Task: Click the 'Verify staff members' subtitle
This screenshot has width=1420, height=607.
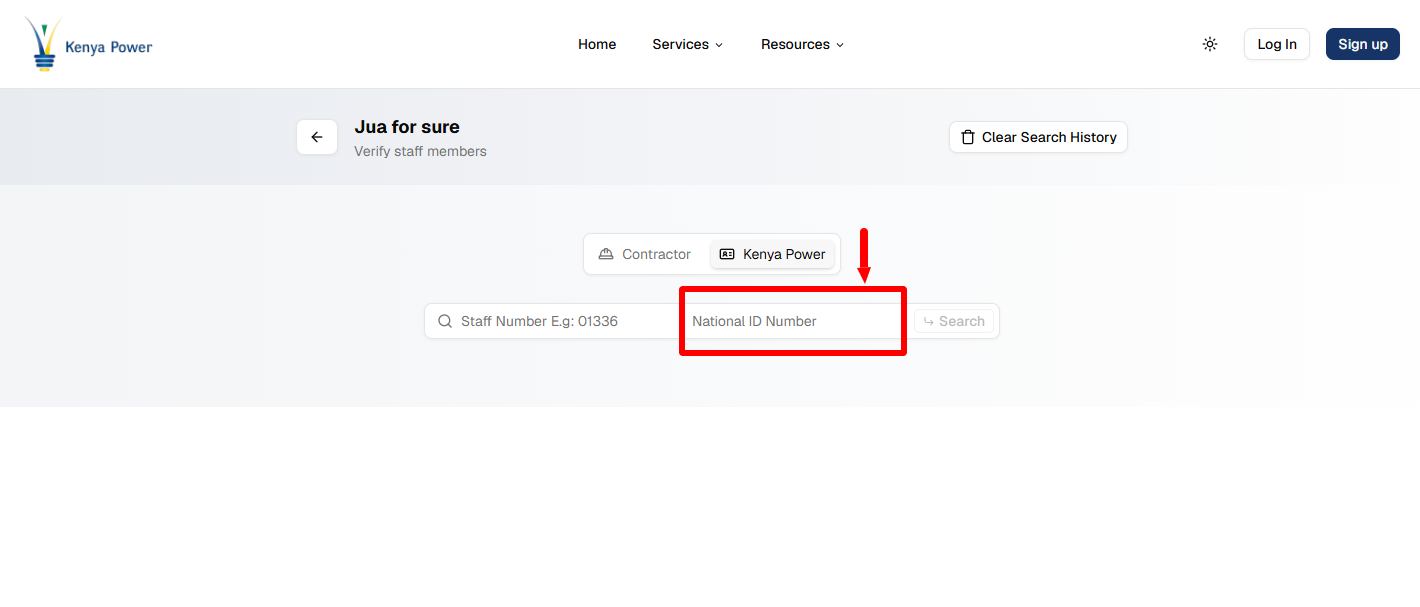Action: coord(420,152)
